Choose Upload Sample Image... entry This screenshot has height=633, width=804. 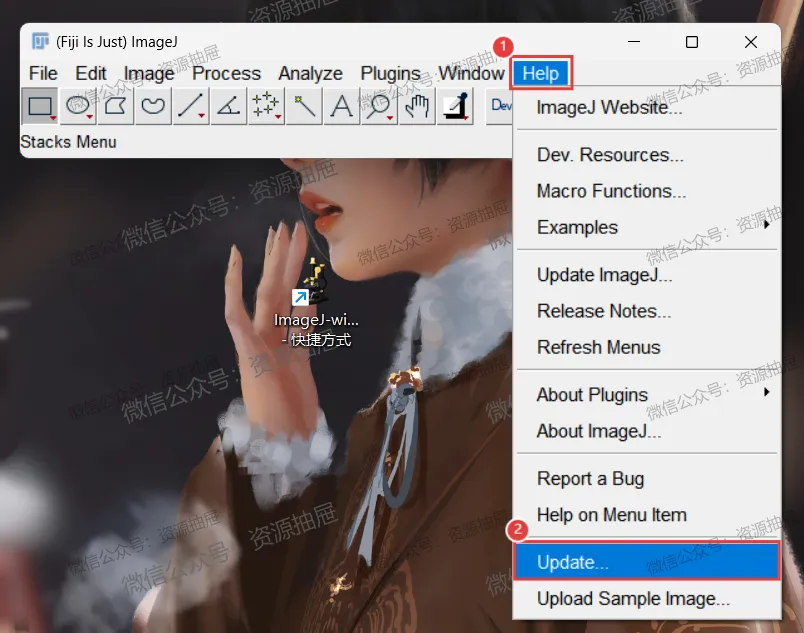pyautogui.click(x=647, y=599)
